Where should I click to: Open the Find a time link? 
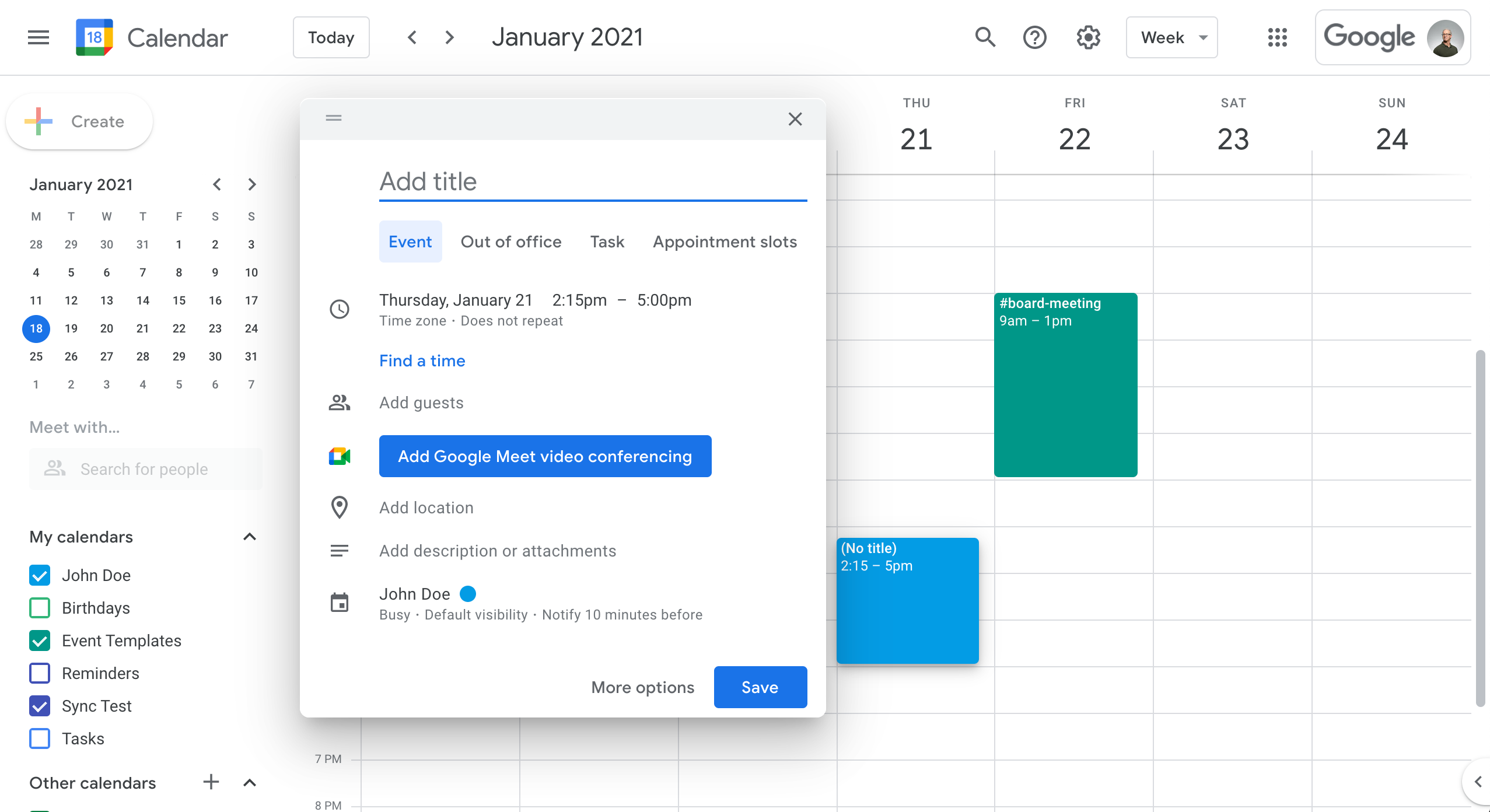click(x=422, y=360)
